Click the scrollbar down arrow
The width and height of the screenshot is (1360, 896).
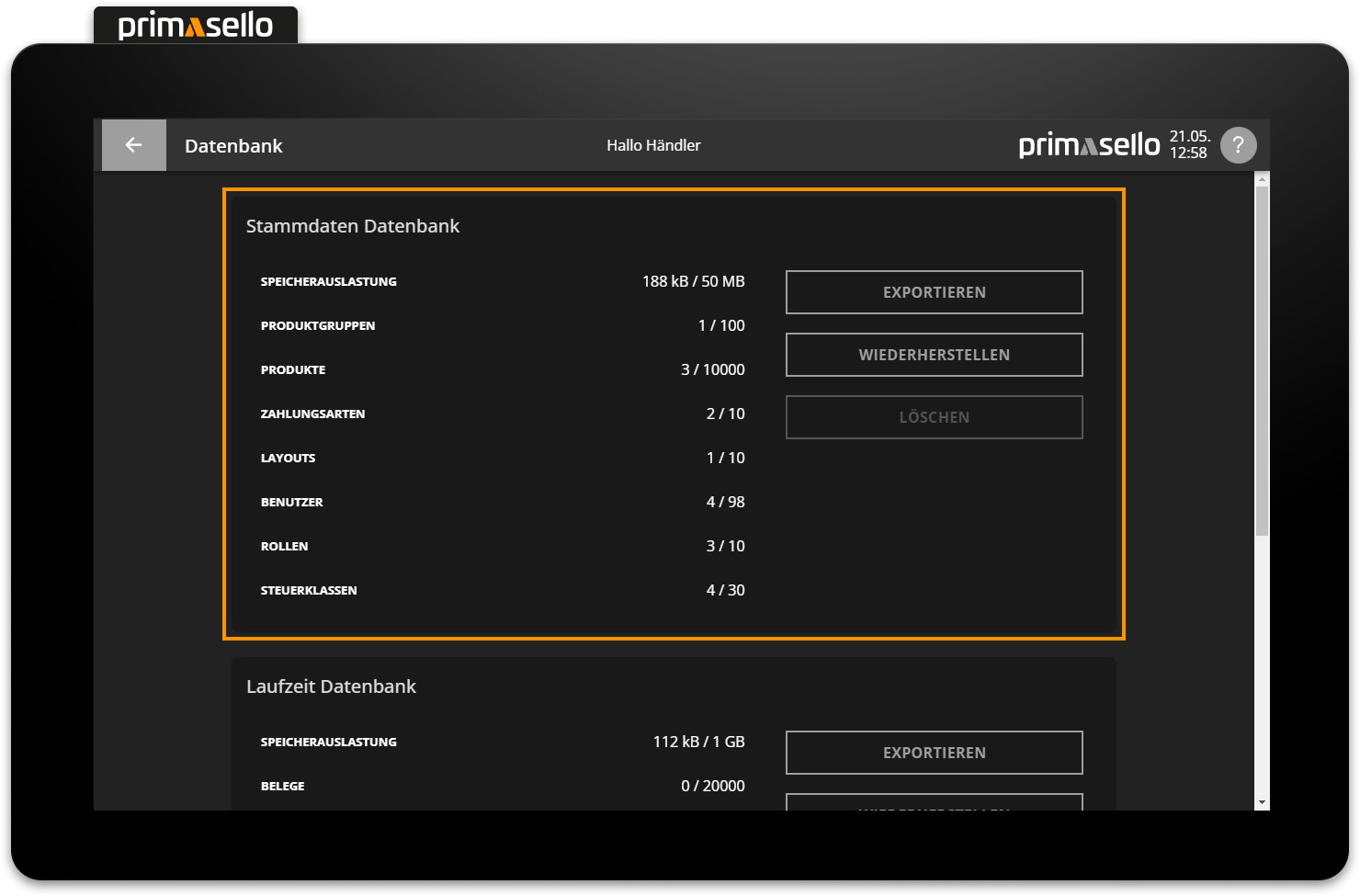pyautogui.click(x=1262, y=802)
